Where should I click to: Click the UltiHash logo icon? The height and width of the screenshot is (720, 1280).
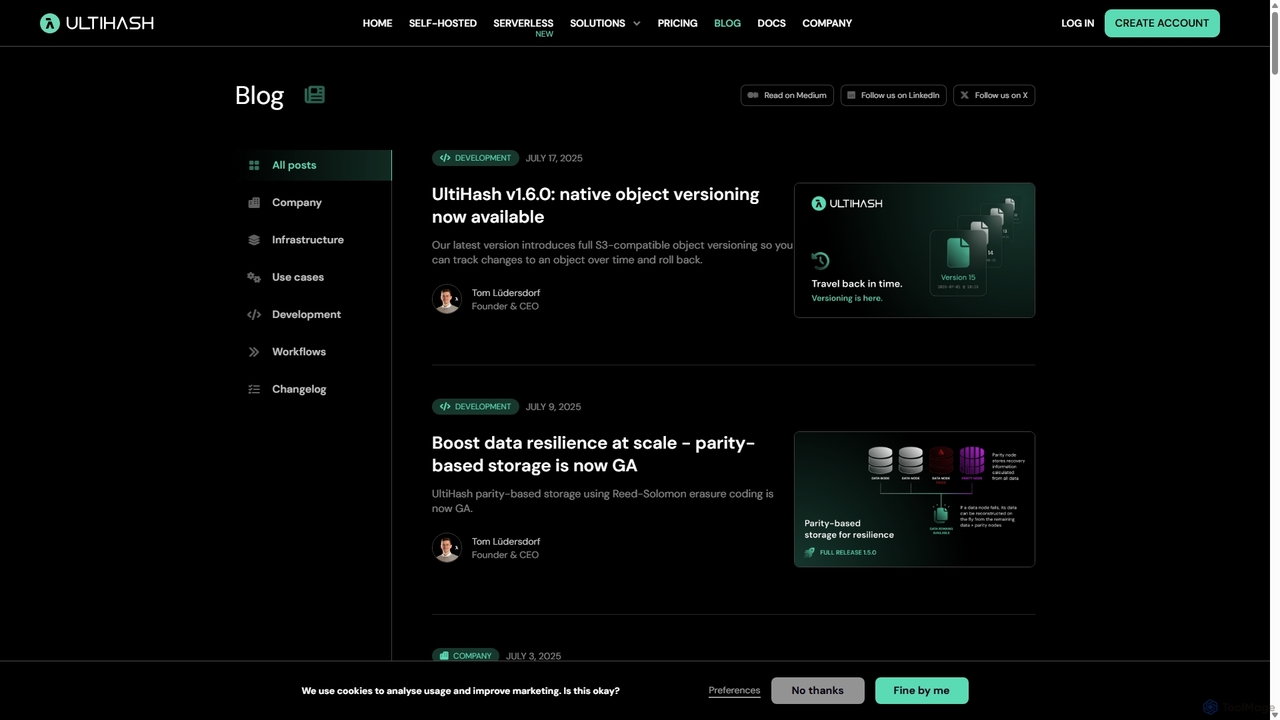pos(50,23)
